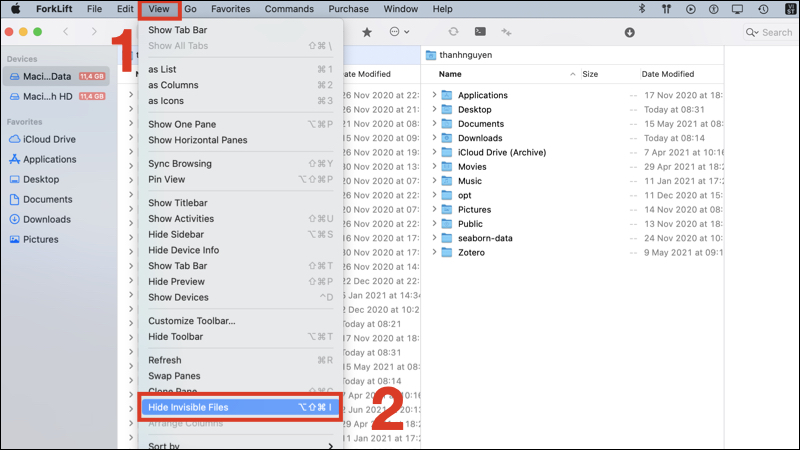The height and width of the screenshot is (450, 800).
Task: Open activities download arrow icon
Action: coord(630,33)
